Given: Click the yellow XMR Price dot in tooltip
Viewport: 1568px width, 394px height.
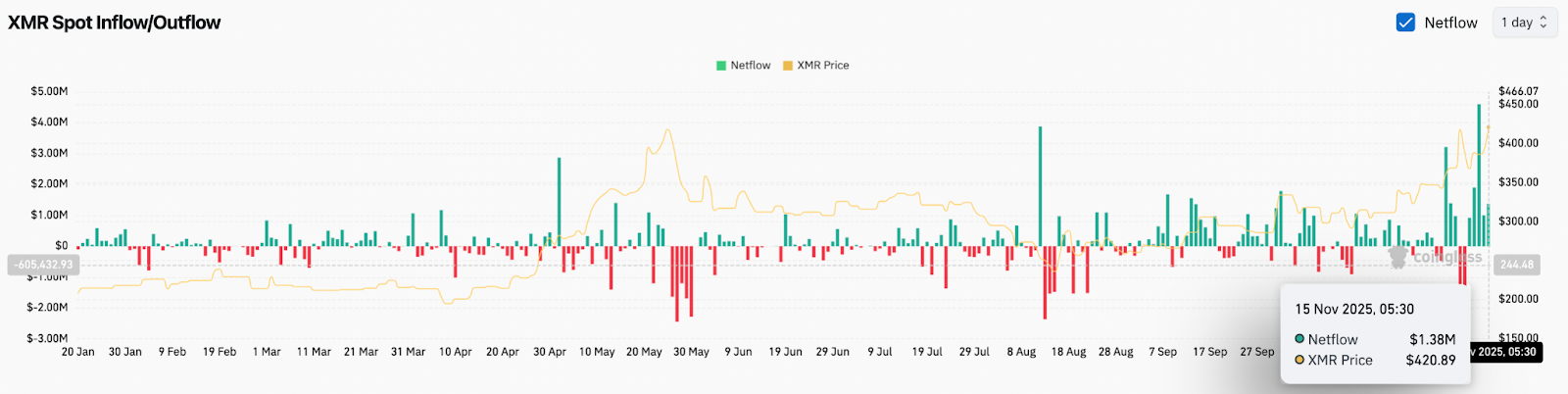Looking at the screenshot, I should (x=1299, y=361).
